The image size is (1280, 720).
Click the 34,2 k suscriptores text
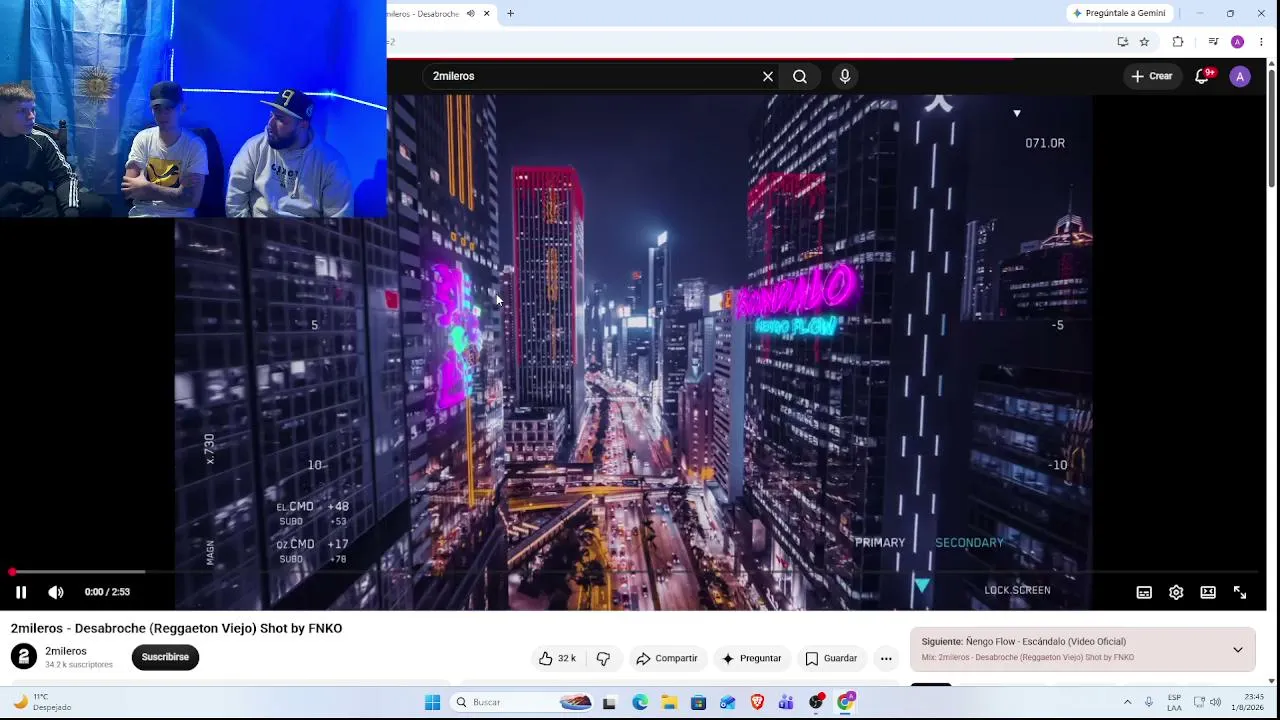pos(79,665)
